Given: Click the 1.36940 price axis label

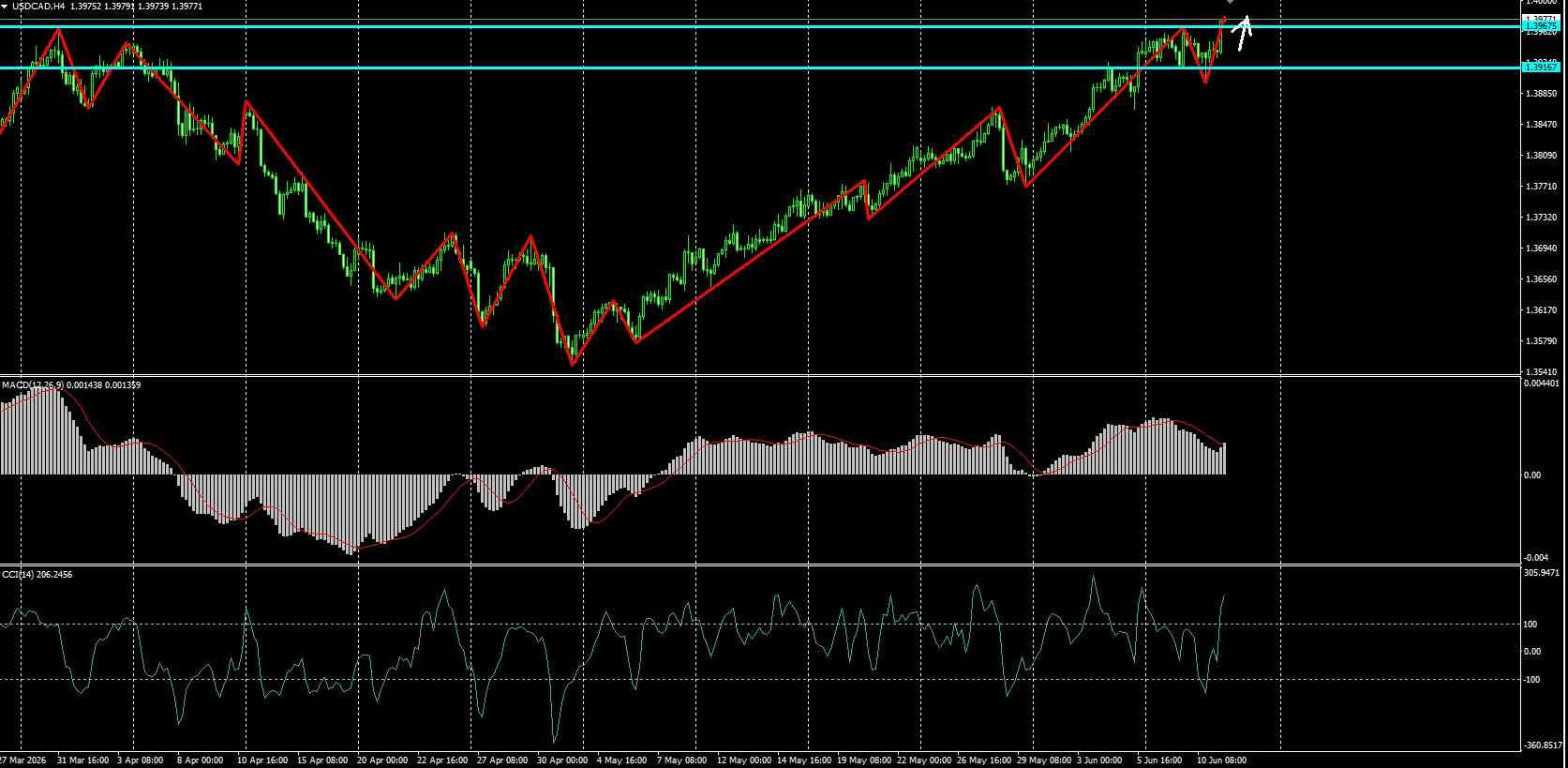Looking at the screenshot, I should coord(1541,248).
